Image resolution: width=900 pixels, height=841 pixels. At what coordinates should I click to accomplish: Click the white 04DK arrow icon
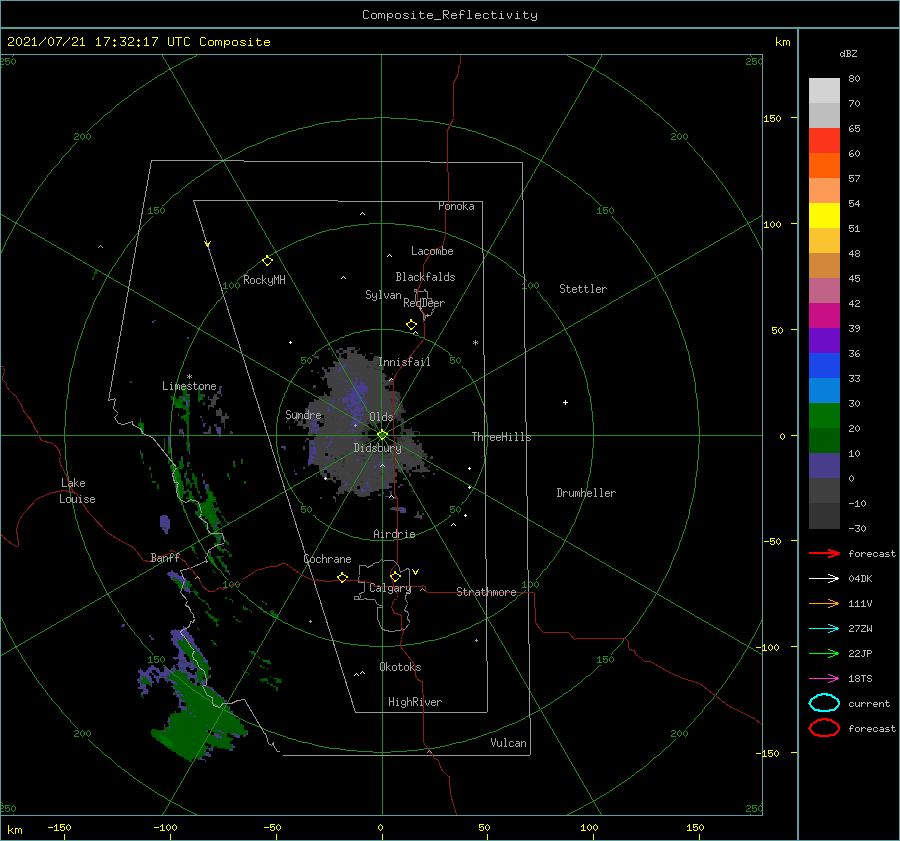coord(824,579)
